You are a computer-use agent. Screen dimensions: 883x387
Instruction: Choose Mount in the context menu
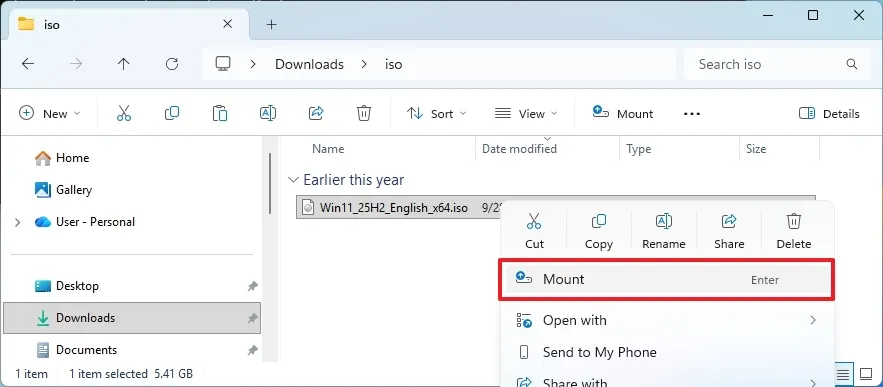click(x=666, y=279)
